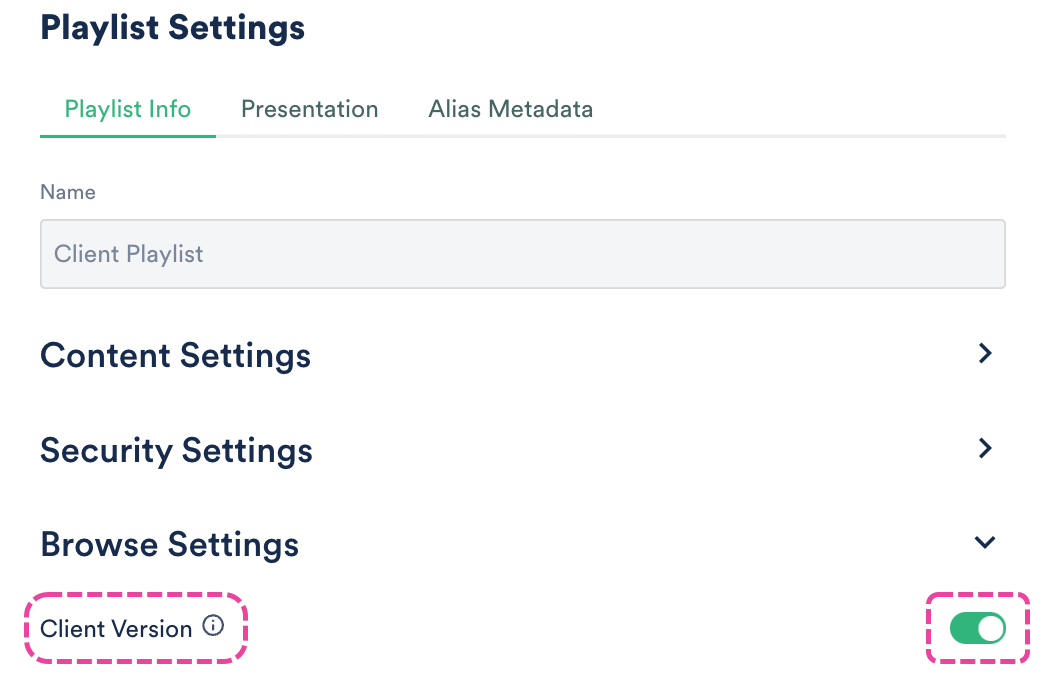Focus the Name text input box
The width and height of the screenshot is (1044, 679).
522,254
